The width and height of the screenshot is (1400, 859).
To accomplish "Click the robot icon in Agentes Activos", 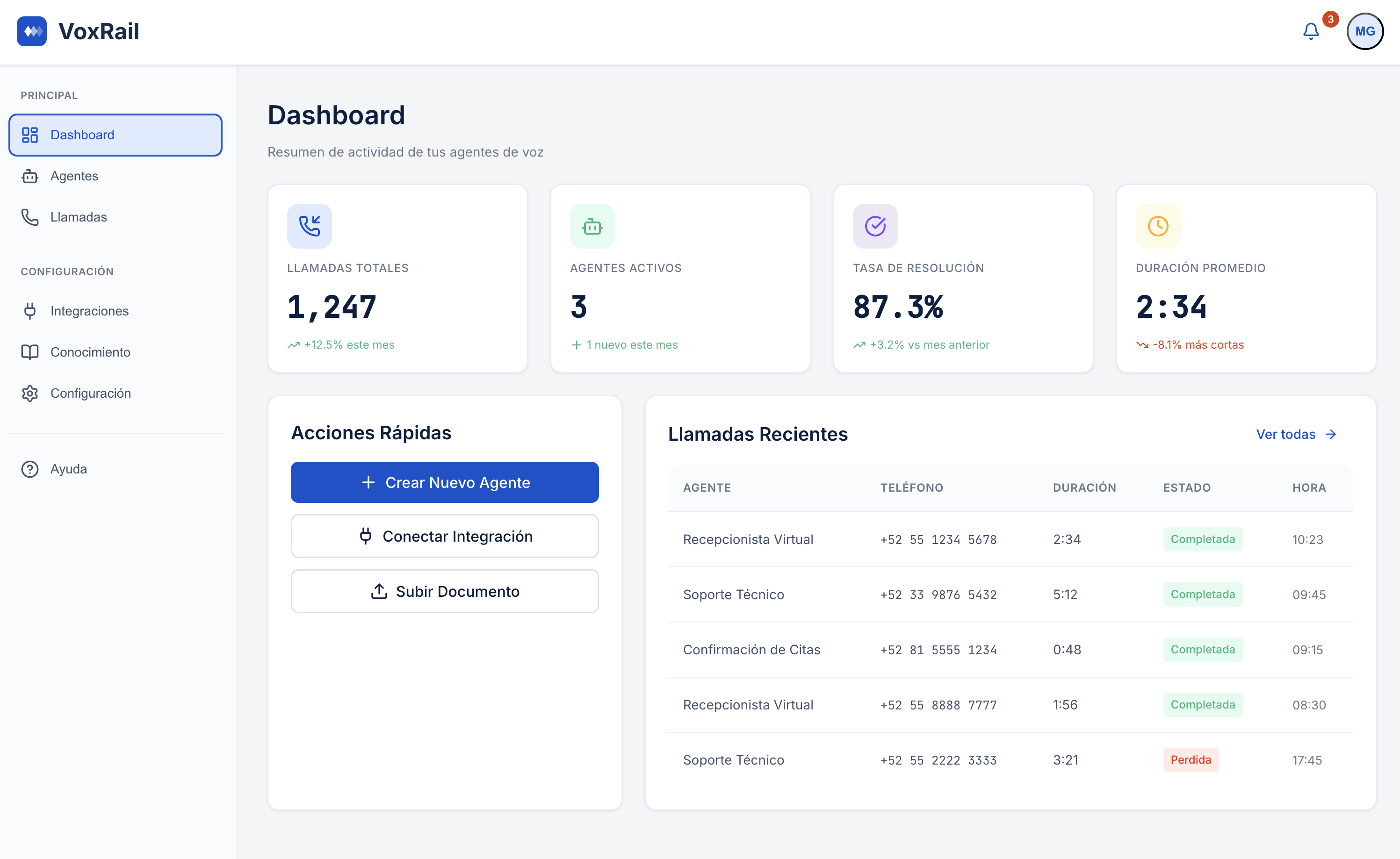I will click(x=592, y=226).
